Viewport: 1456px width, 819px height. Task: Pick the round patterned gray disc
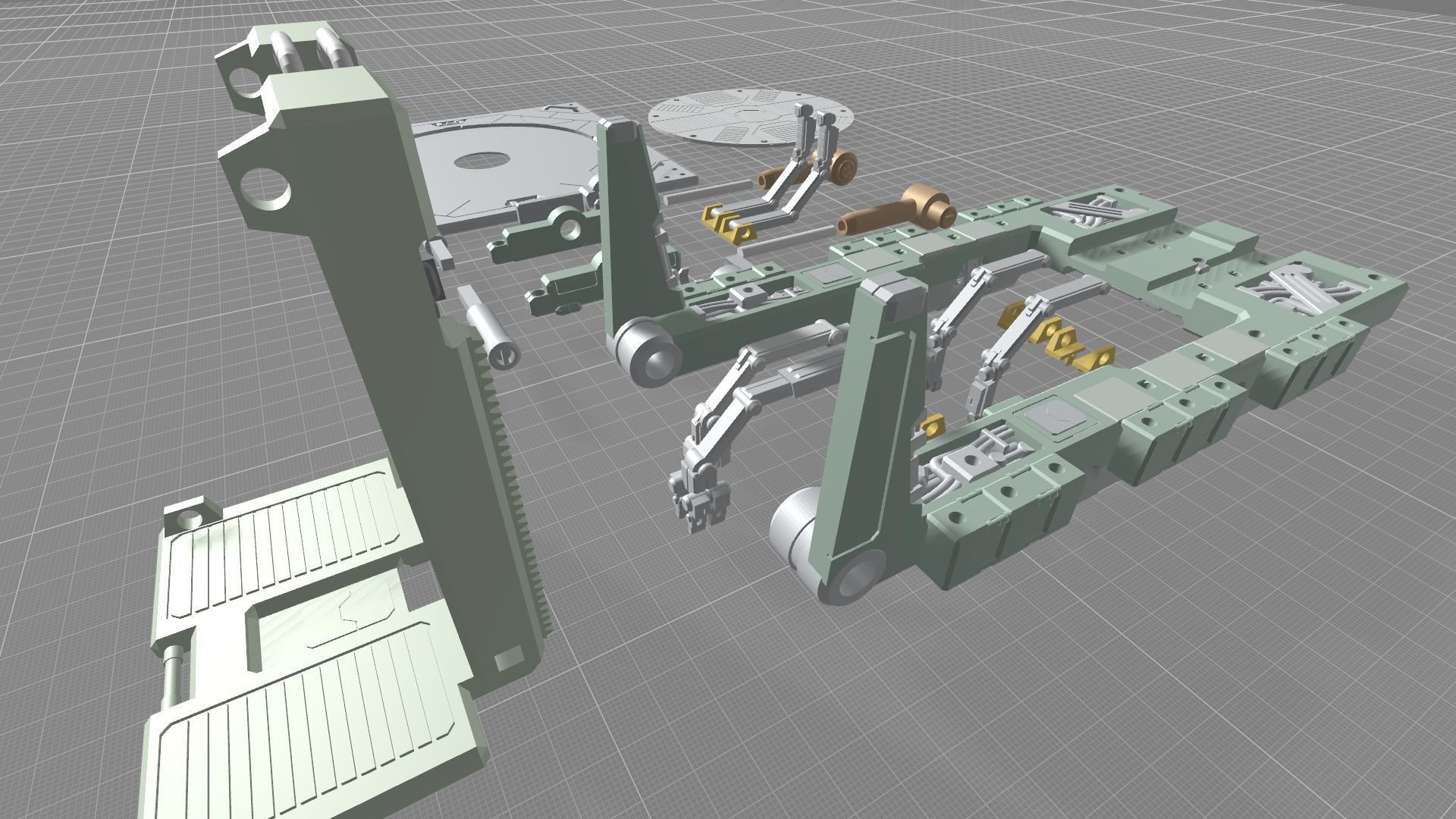tap(751, 115)
